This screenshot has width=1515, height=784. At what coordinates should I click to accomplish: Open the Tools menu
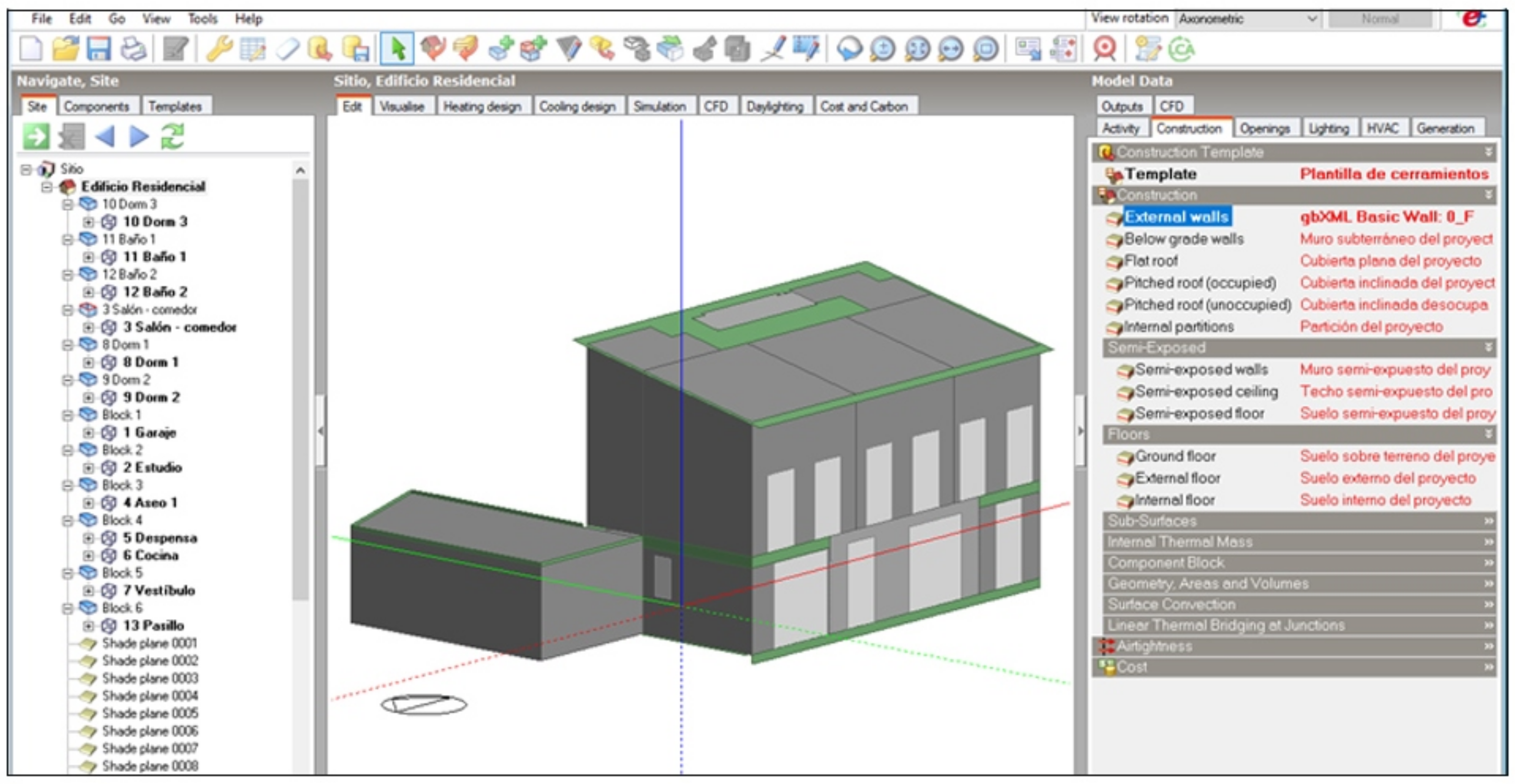pyautogui.click(x=202, y=19)
